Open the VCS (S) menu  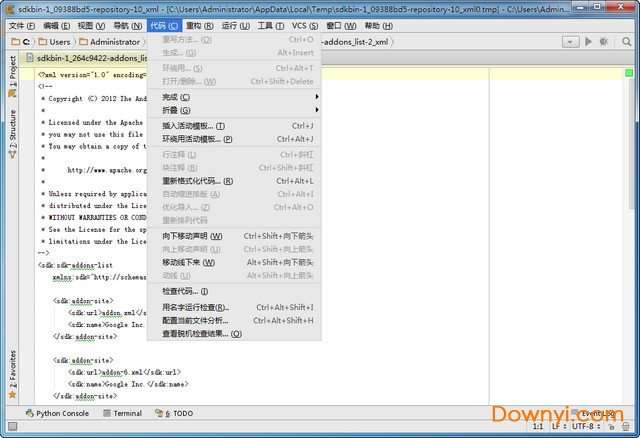tap(304, 26)
